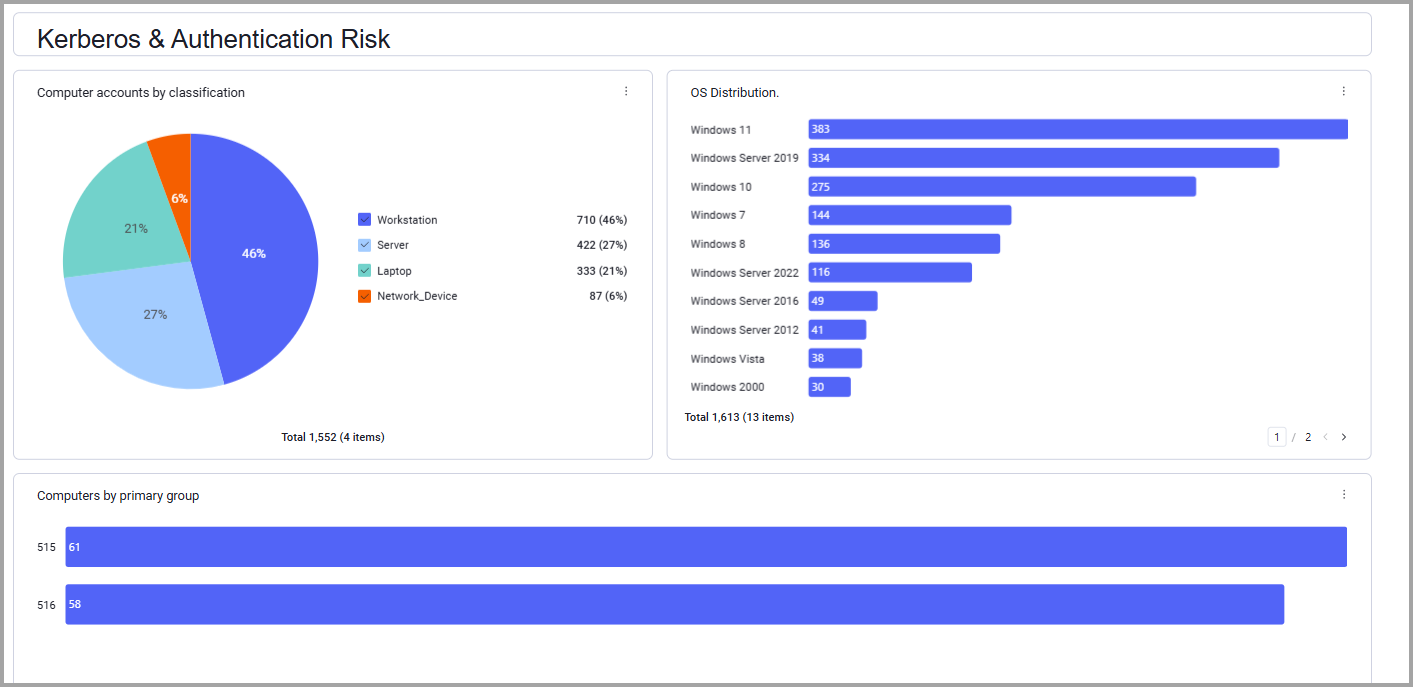Click the Server legend label

tap(393, 245)
